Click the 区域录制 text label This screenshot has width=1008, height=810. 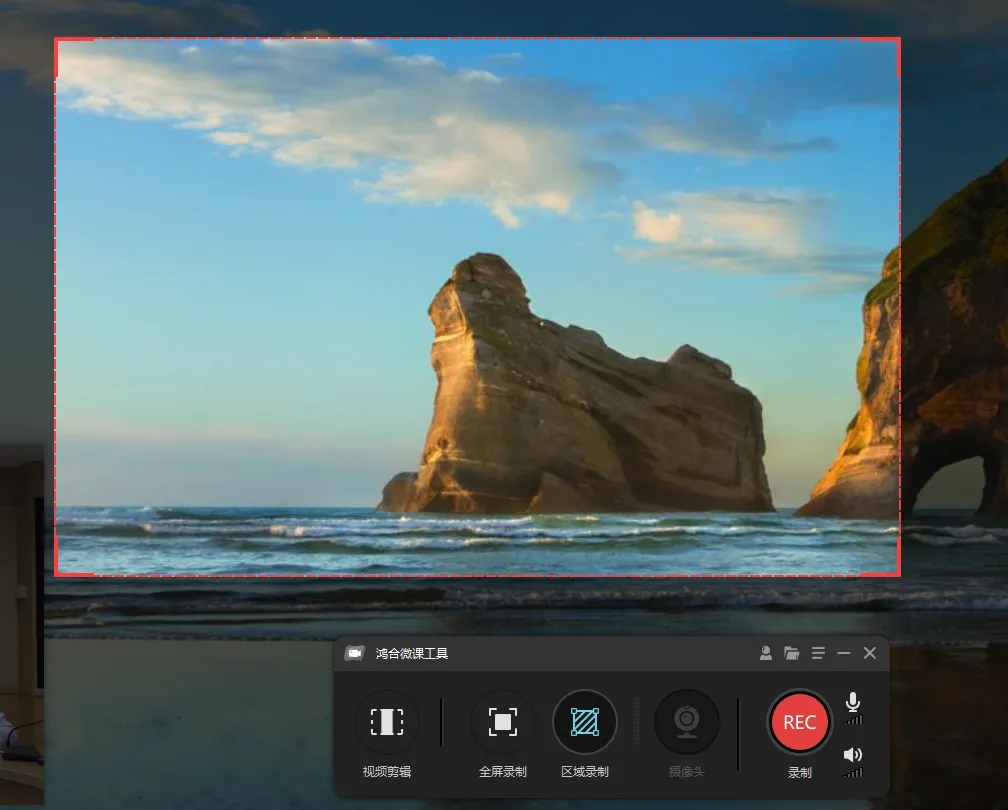584,771
